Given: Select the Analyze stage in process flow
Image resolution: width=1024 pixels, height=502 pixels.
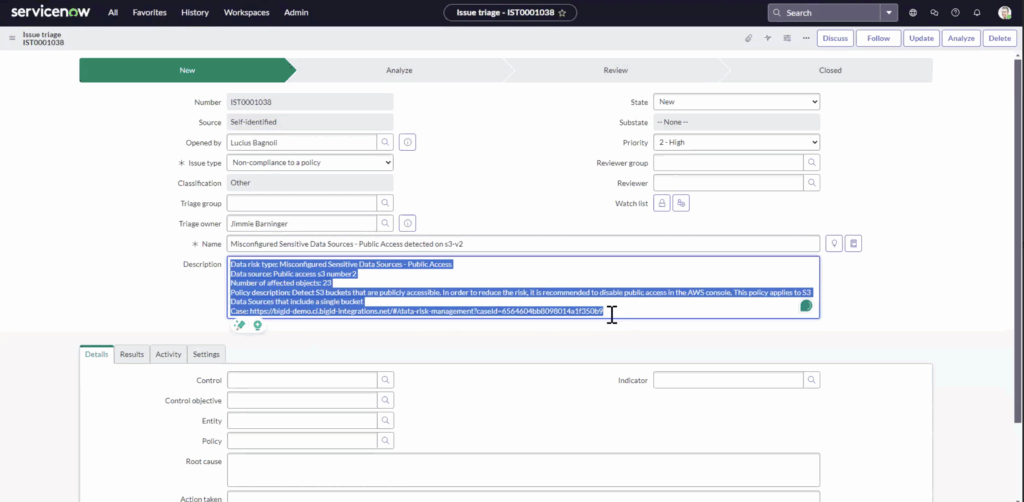Looking at the screenshot, I should 399,71.
